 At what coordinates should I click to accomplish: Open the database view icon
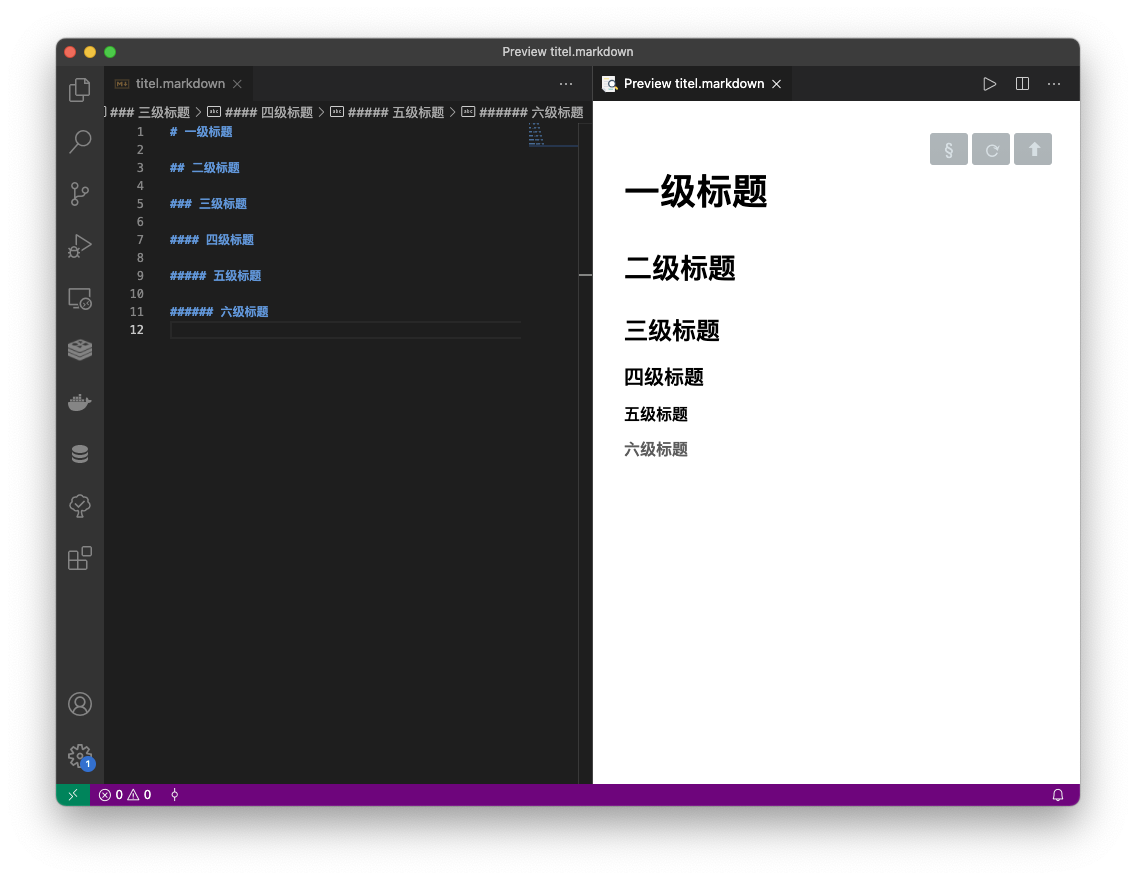(80, 454)
